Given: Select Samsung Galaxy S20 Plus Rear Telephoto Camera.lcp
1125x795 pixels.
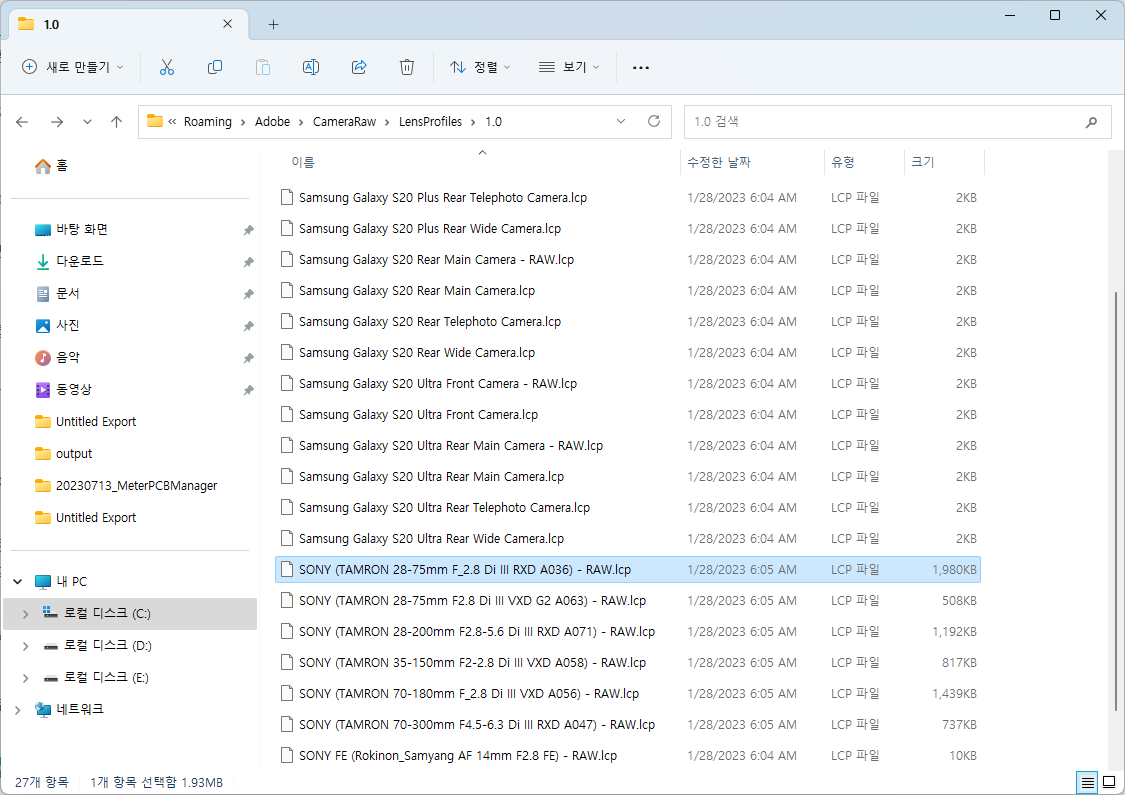Looking at the screenshot, I should pos(628,197).
